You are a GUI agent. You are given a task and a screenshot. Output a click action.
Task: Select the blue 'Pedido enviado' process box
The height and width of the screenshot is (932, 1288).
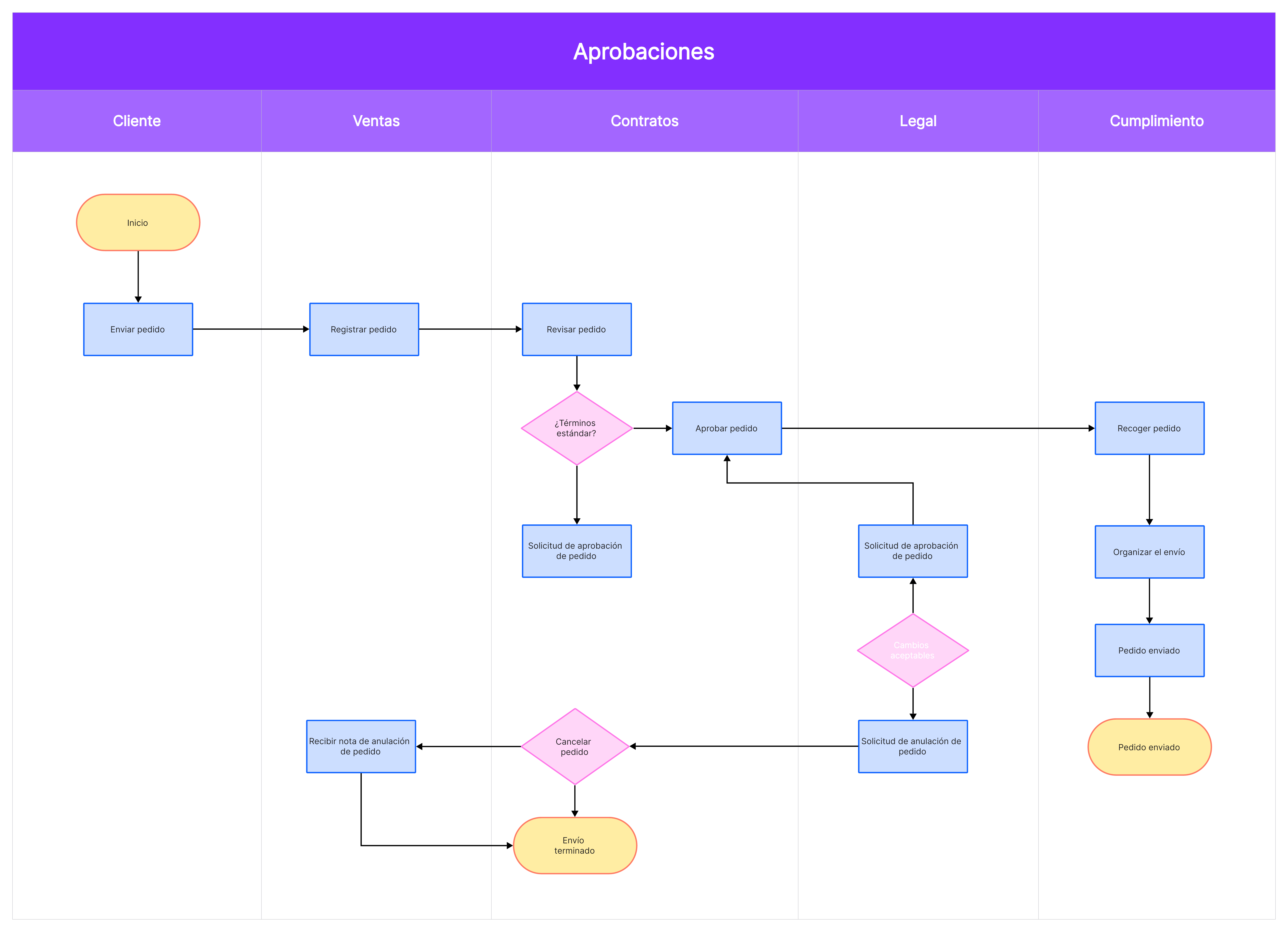coord(1149,651)
